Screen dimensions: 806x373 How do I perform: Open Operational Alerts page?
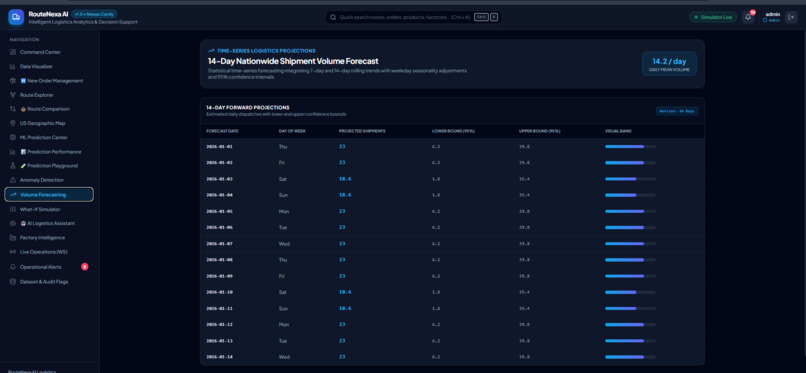49,267
